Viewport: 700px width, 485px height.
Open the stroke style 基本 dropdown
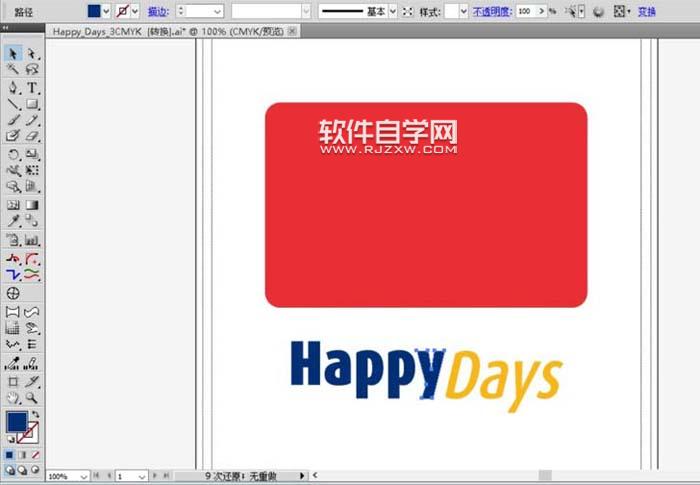click(x=393, y=11)
